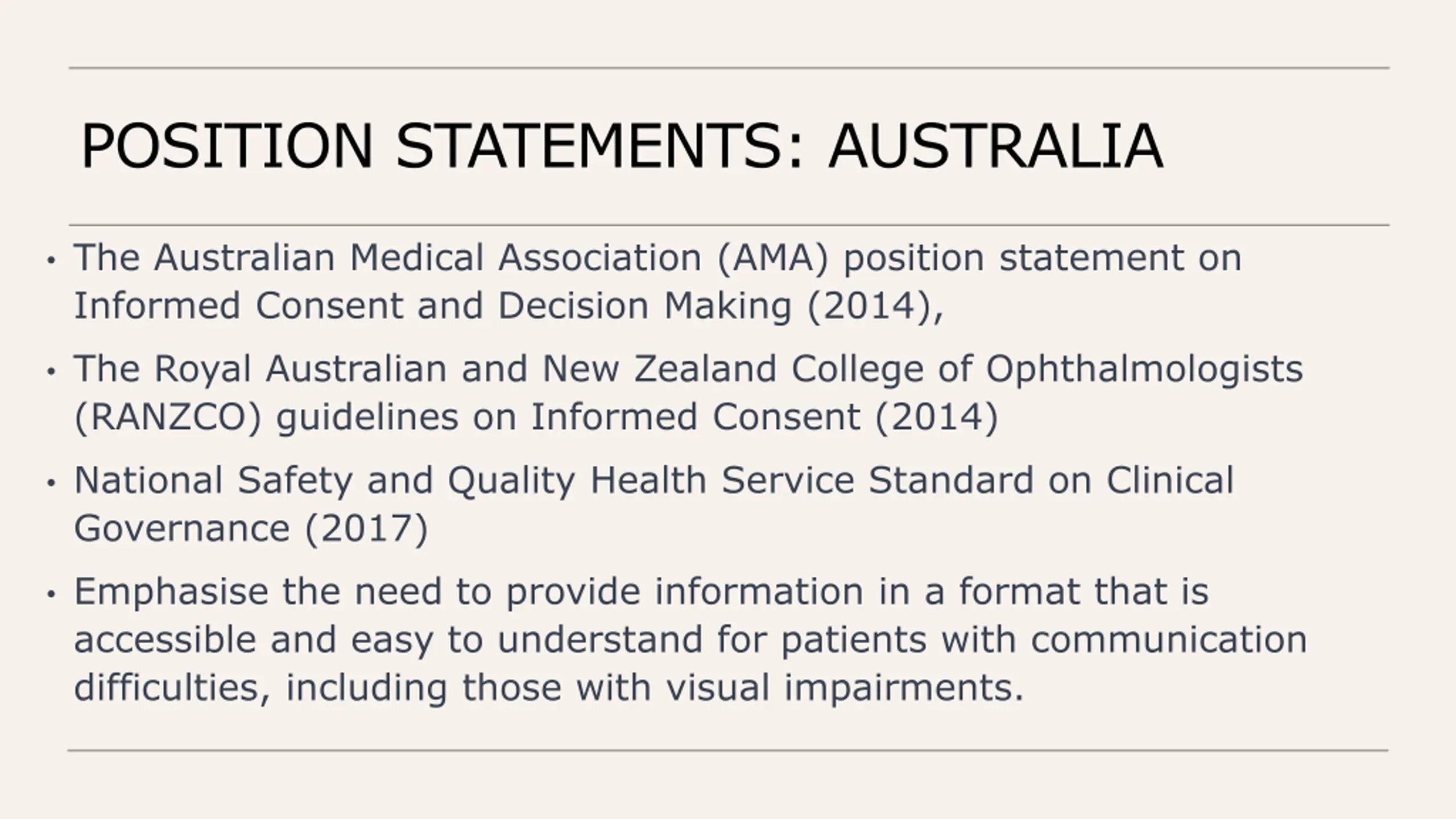Click the bullet marker before National Safety
1456x819 pixels.
52,483
